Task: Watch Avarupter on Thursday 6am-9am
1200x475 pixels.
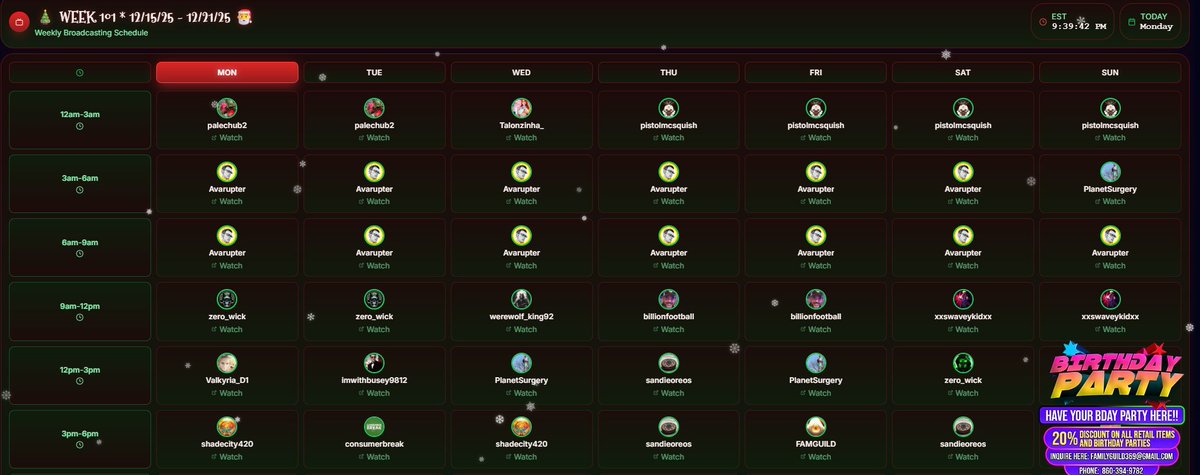Action: 668,265
